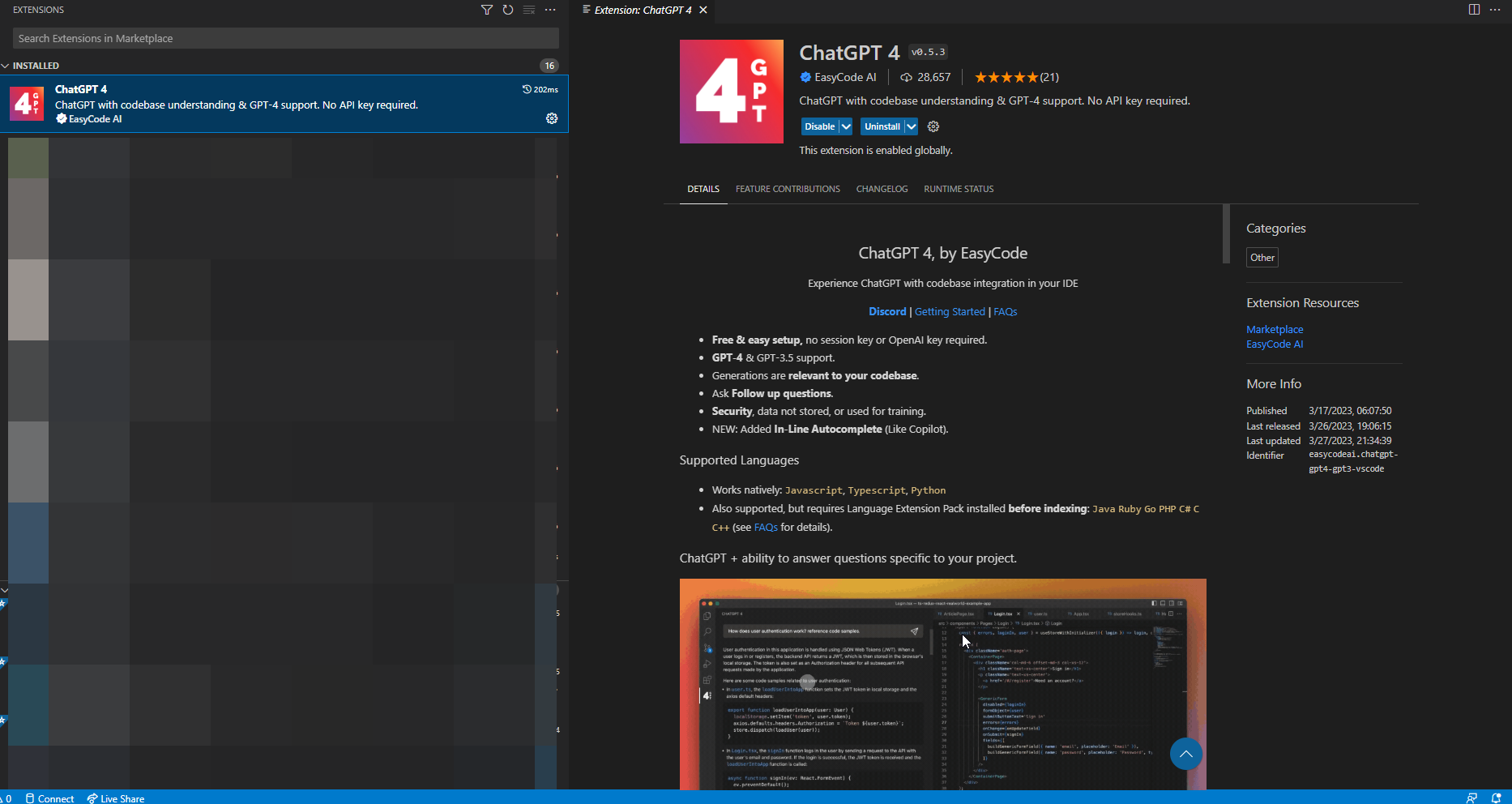Screen dimensions: 1512x804
Task: Open the FAQs link near Discord
Action: [x=1005, y=311]
